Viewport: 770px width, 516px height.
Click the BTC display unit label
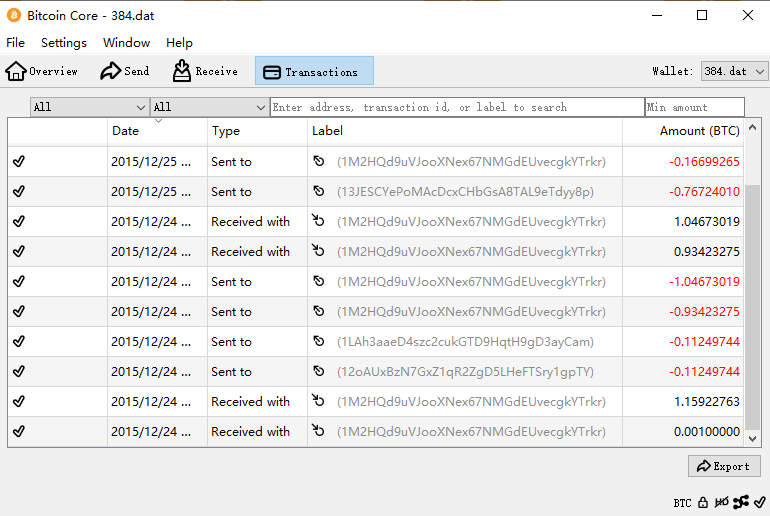pyautogui.click(x=682, y=502)
